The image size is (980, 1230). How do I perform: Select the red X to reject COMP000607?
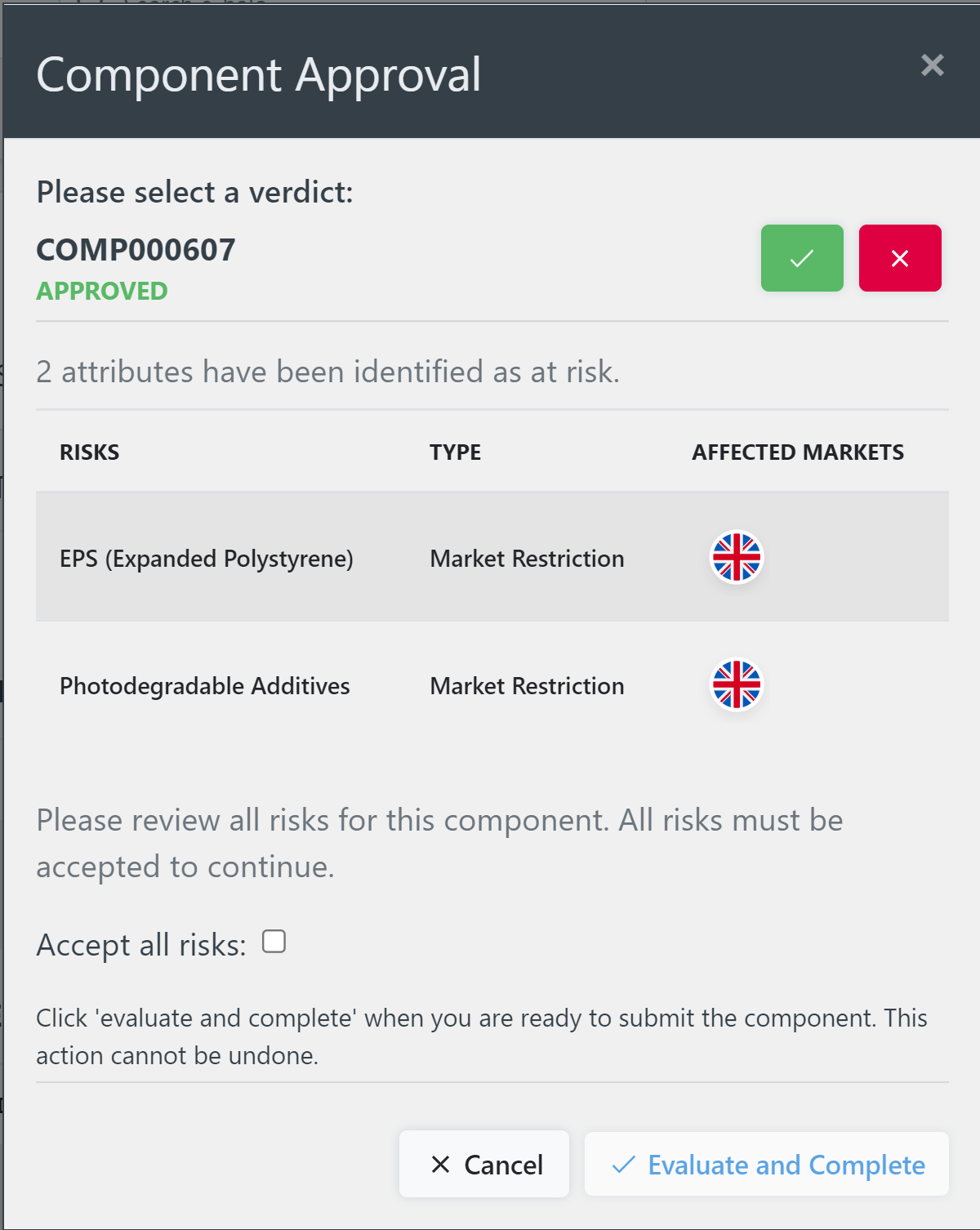pos(899,257)
